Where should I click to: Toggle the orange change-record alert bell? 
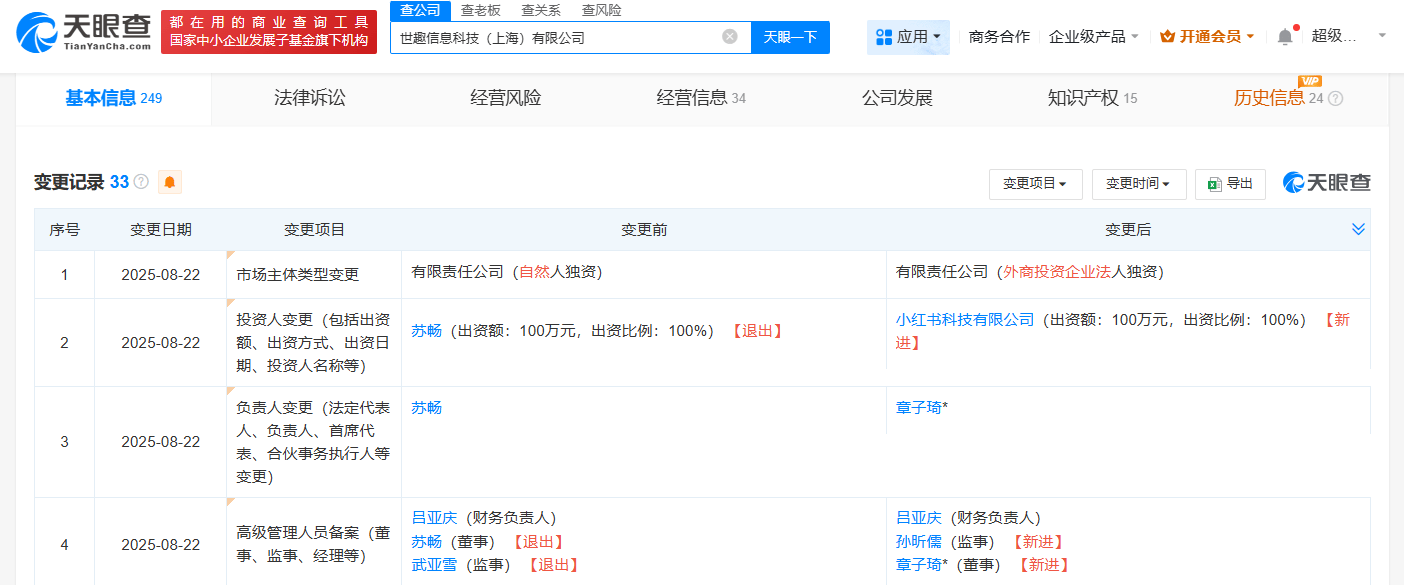pos(169,182)
